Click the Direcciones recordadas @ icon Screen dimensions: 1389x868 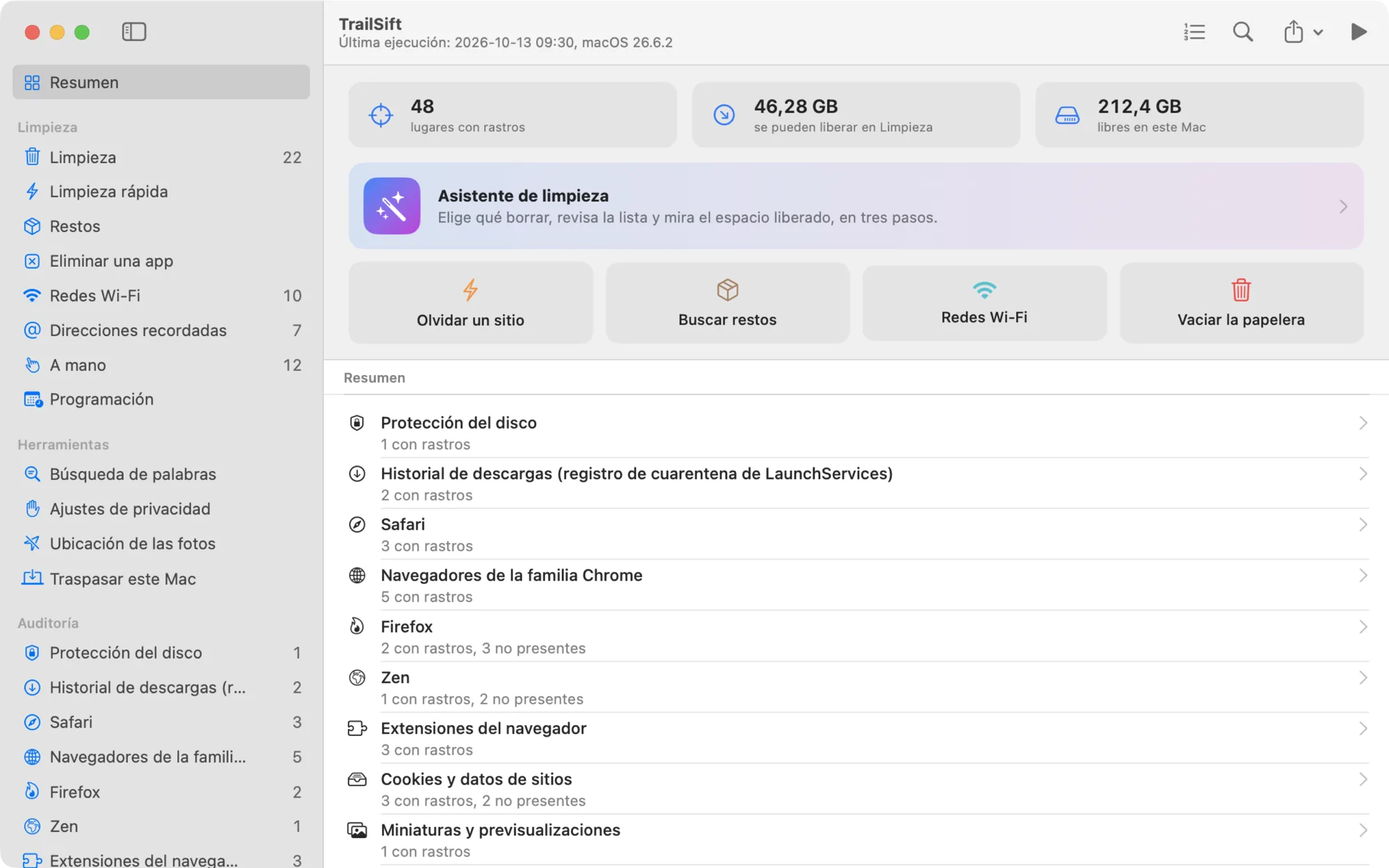tap(32, 330)
